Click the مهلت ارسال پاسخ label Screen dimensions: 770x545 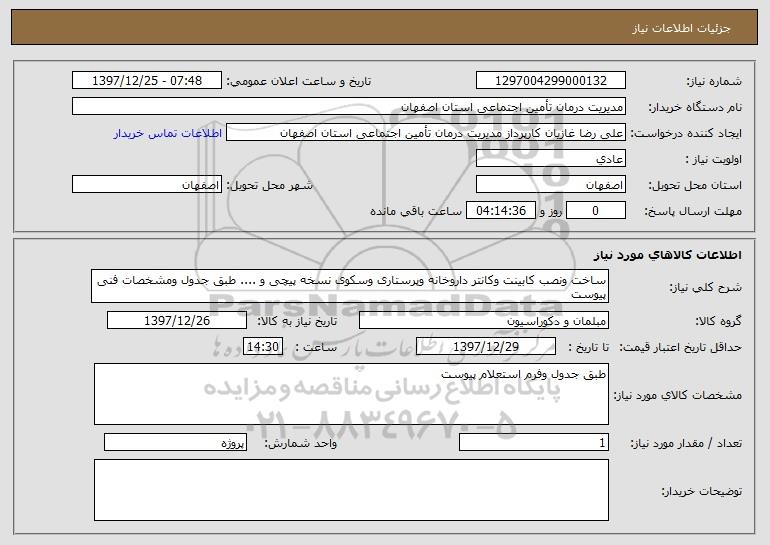pos(693,212)
